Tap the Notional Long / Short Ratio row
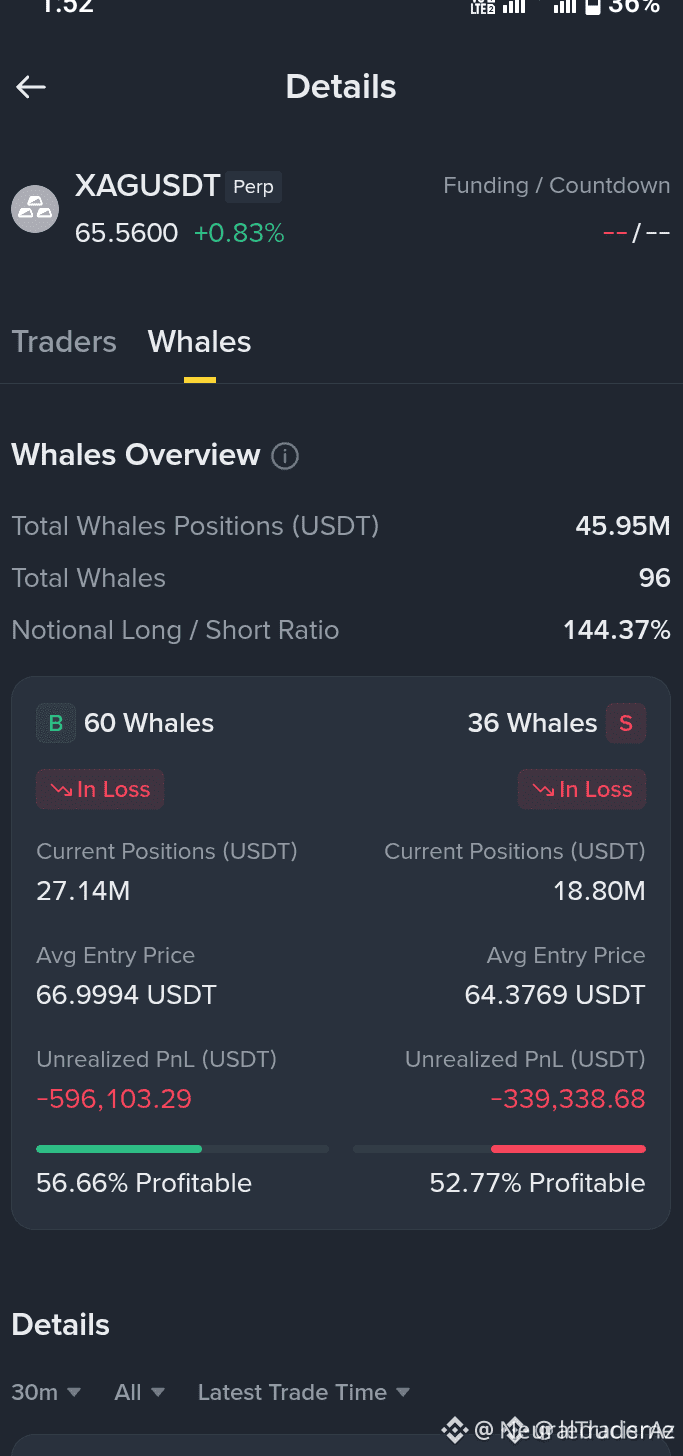Viewport: 683px width, 1456px height. [341, 630]
